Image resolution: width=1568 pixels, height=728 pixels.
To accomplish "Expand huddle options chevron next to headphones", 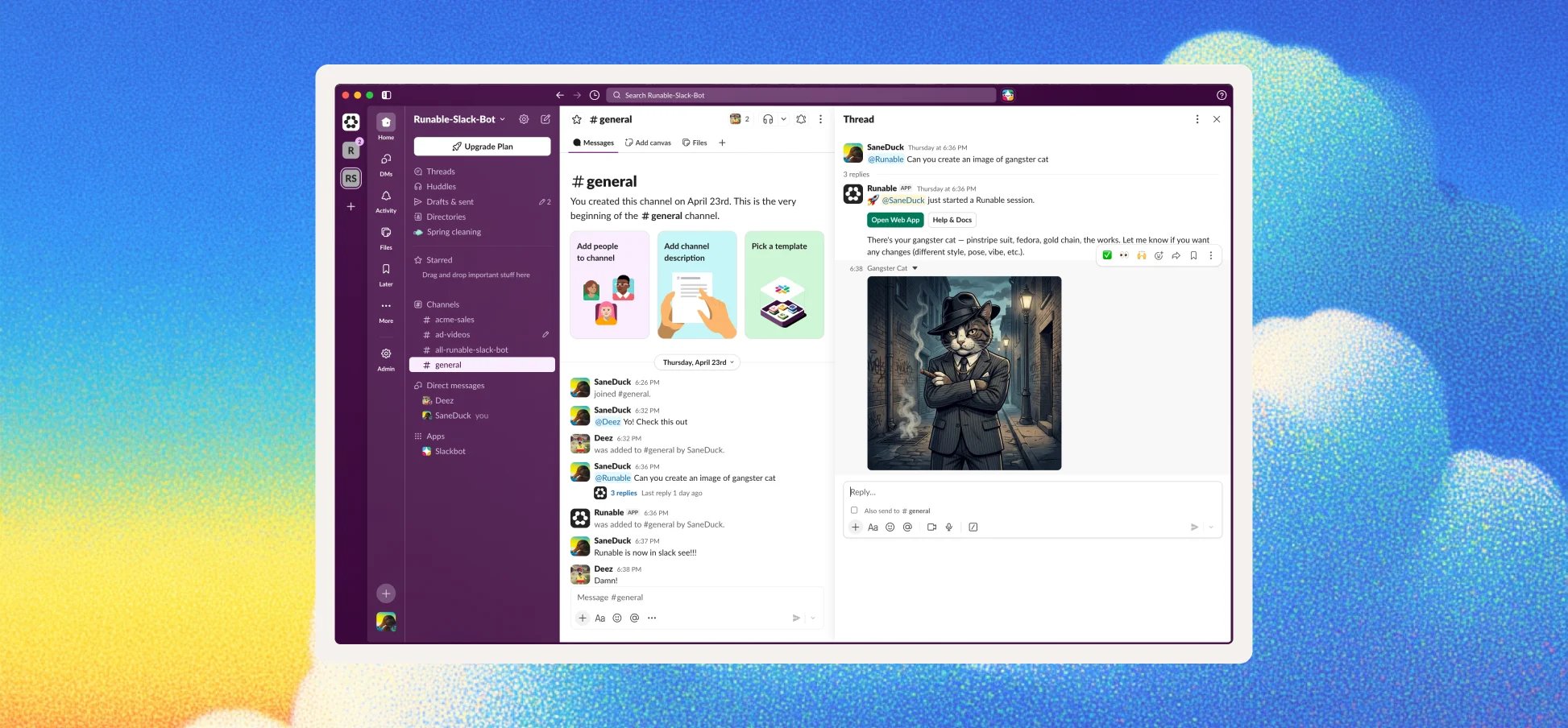I will click(x=783, y=119).
